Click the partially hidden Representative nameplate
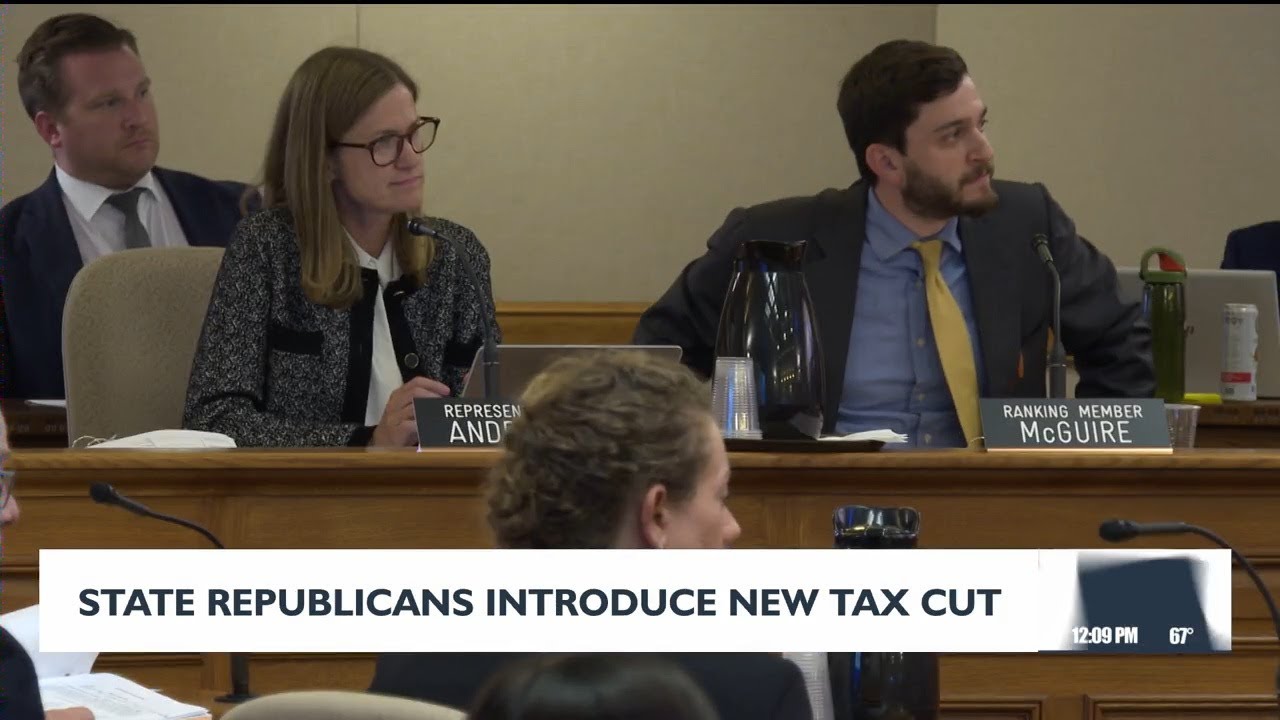This screenshot has width=1280, height=720. [x=468, y=423]
